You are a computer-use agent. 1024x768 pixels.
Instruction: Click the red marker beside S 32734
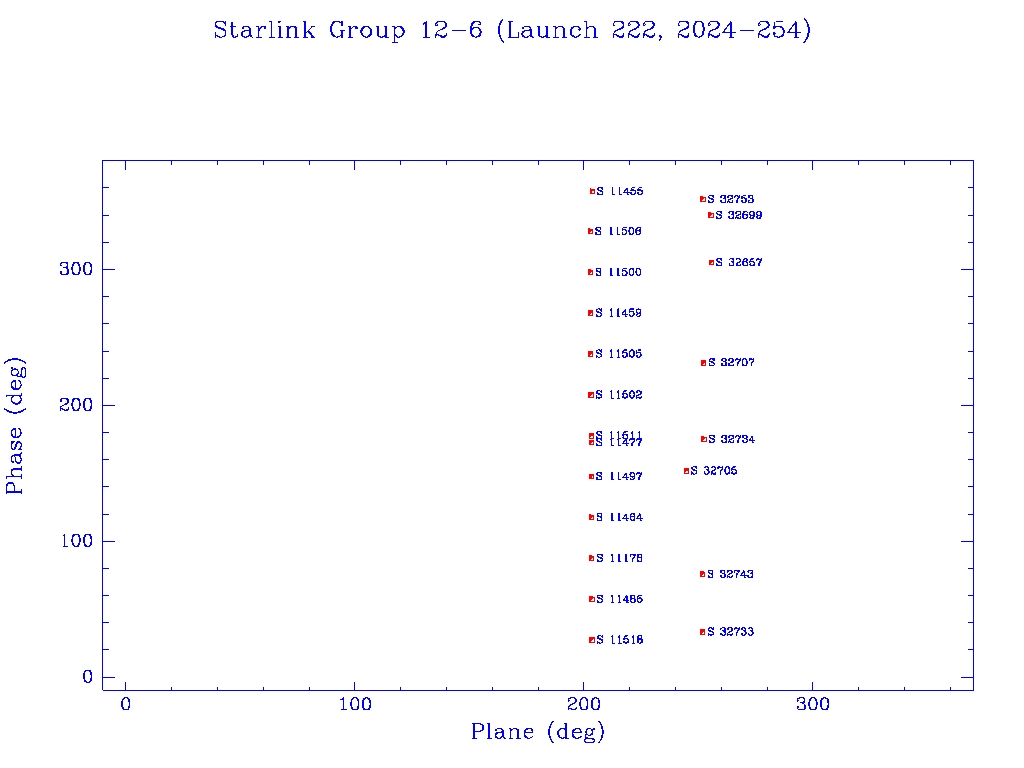[703, 440]
